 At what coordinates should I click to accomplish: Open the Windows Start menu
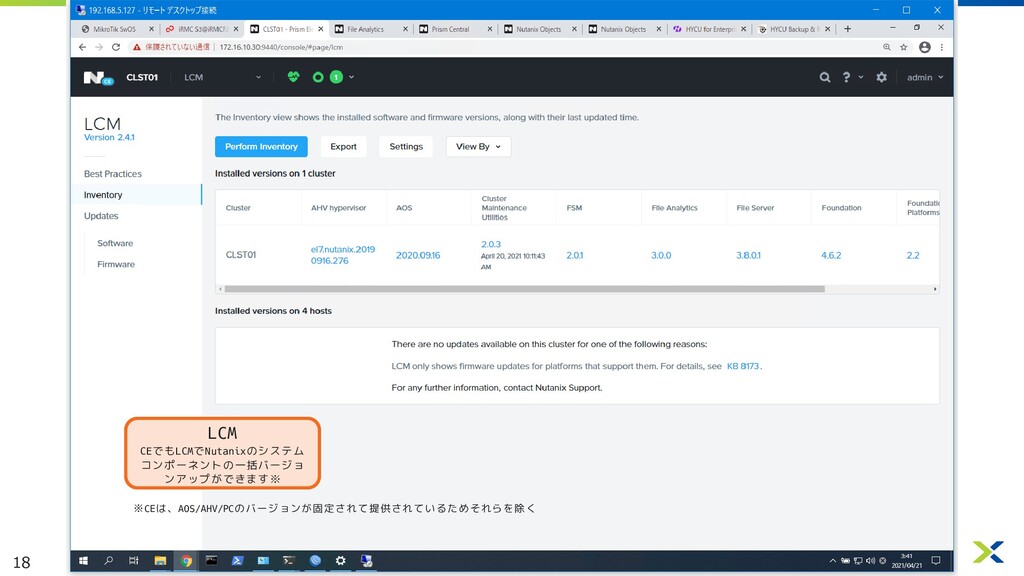click(x=84, y=560)
